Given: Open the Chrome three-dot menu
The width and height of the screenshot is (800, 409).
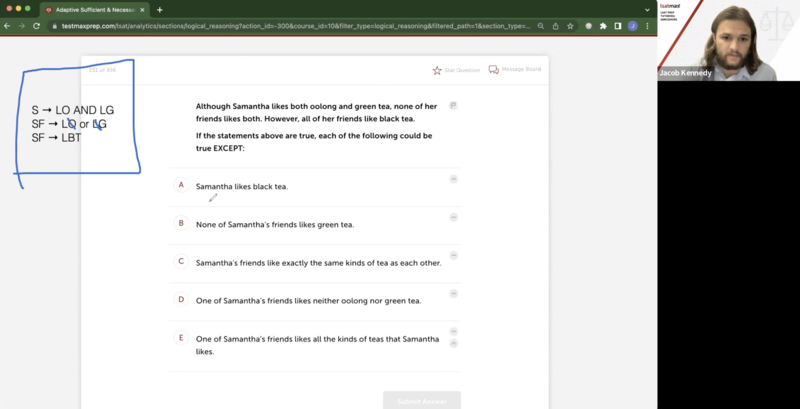Looking at the screenshot, I should pos(647,25).
